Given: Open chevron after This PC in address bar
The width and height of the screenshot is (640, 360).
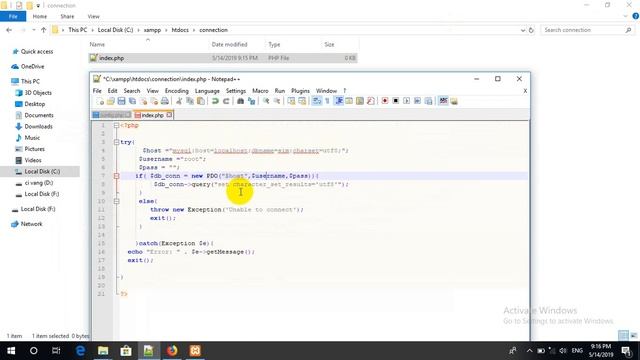Looking at the screenshot, I should (92, 30).
